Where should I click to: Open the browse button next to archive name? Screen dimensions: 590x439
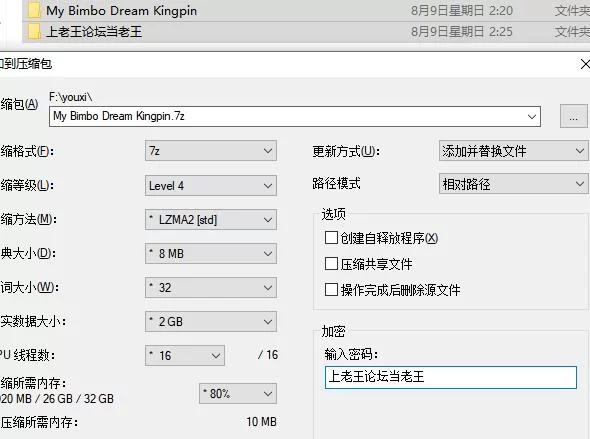[573, 117]
